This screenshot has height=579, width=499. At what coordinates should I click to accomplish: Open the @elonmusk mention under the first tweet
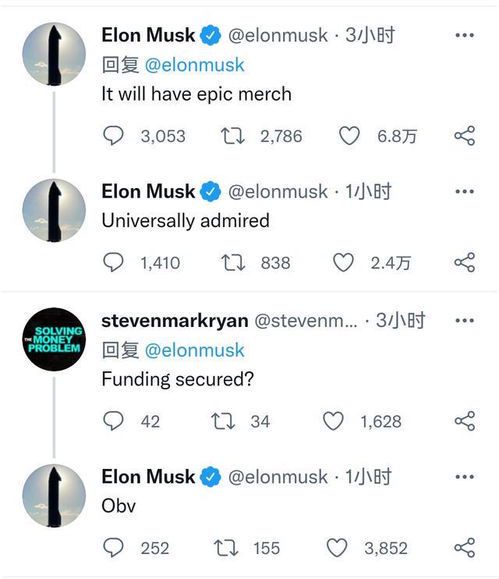tap(195, 65)
